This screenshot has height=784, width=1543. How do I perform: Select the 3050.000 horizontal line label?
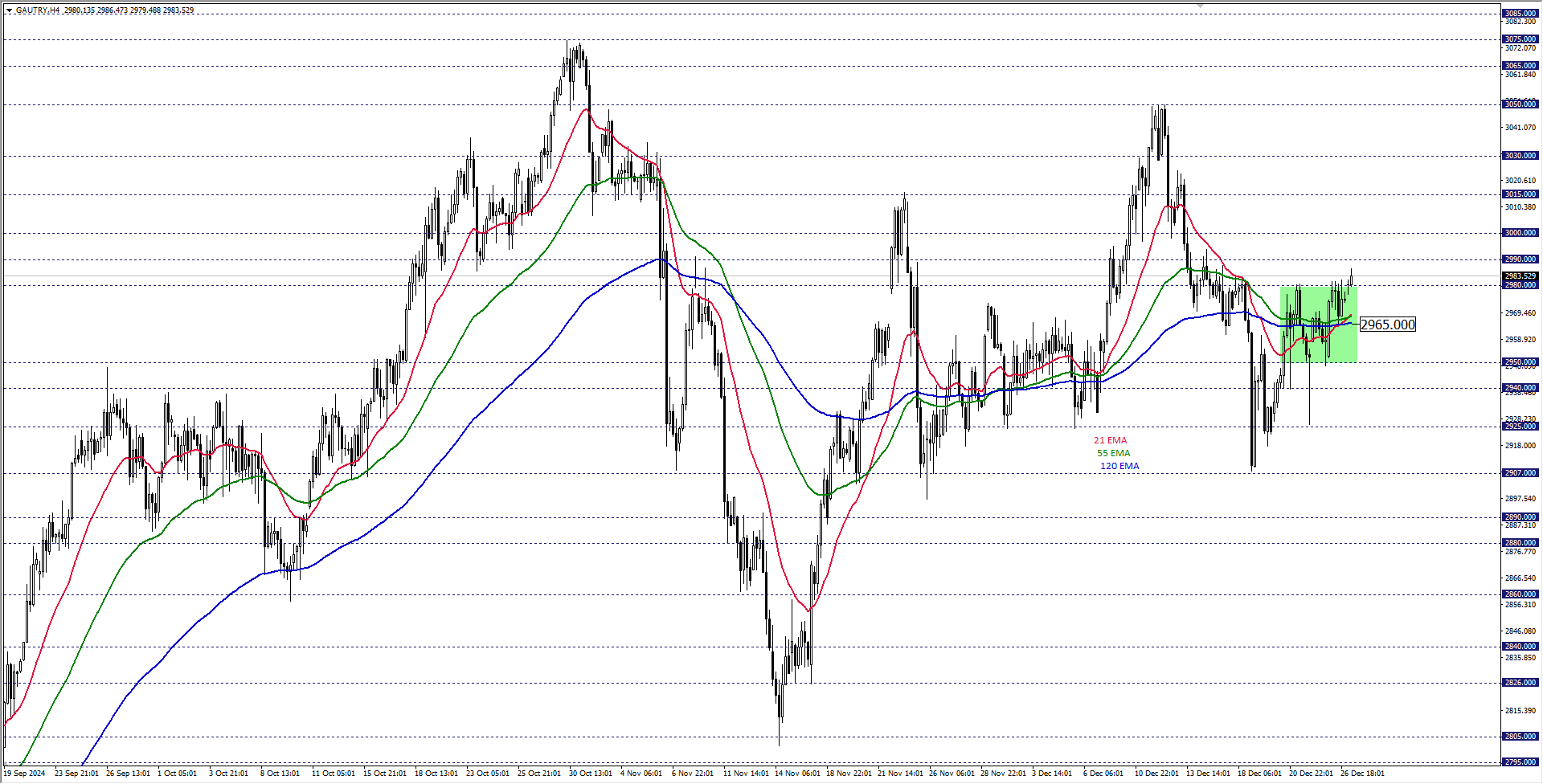click(x=1520, y=104)
